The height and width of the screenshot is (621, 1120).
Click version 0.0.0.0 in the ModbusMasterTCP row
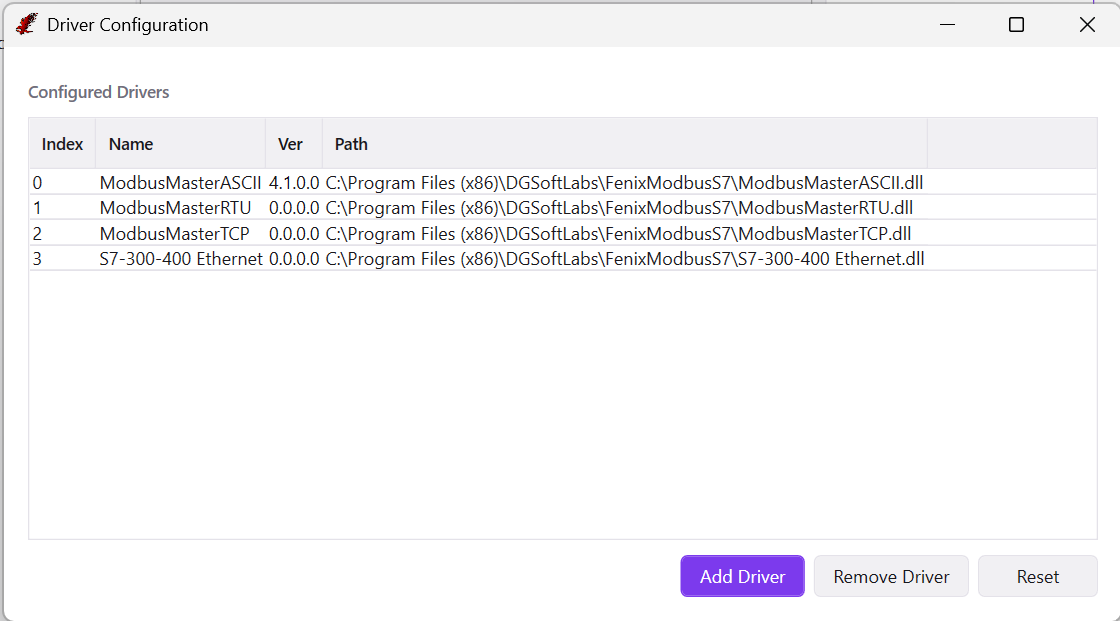click(294, 234)
